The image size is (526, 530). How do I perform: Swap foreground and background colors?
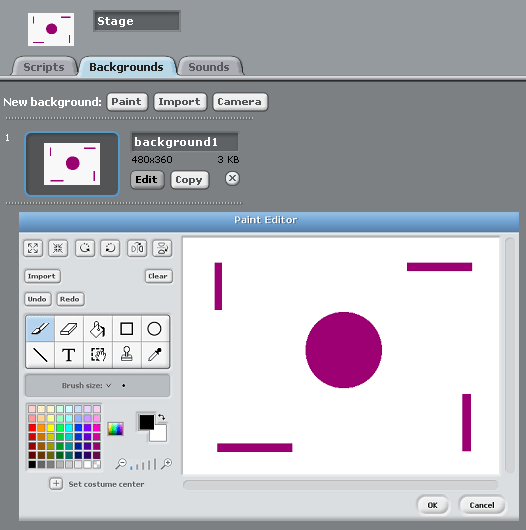coord(162,417)
